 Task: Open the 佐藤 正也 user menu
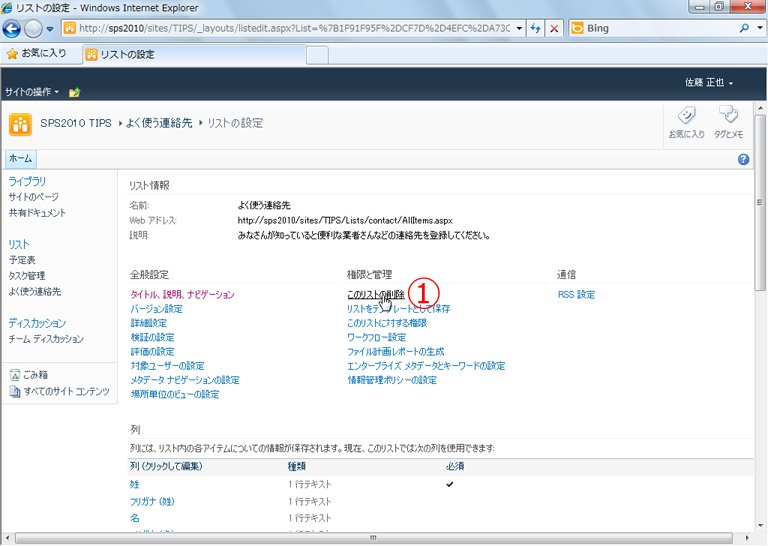(x=709, y=82)
